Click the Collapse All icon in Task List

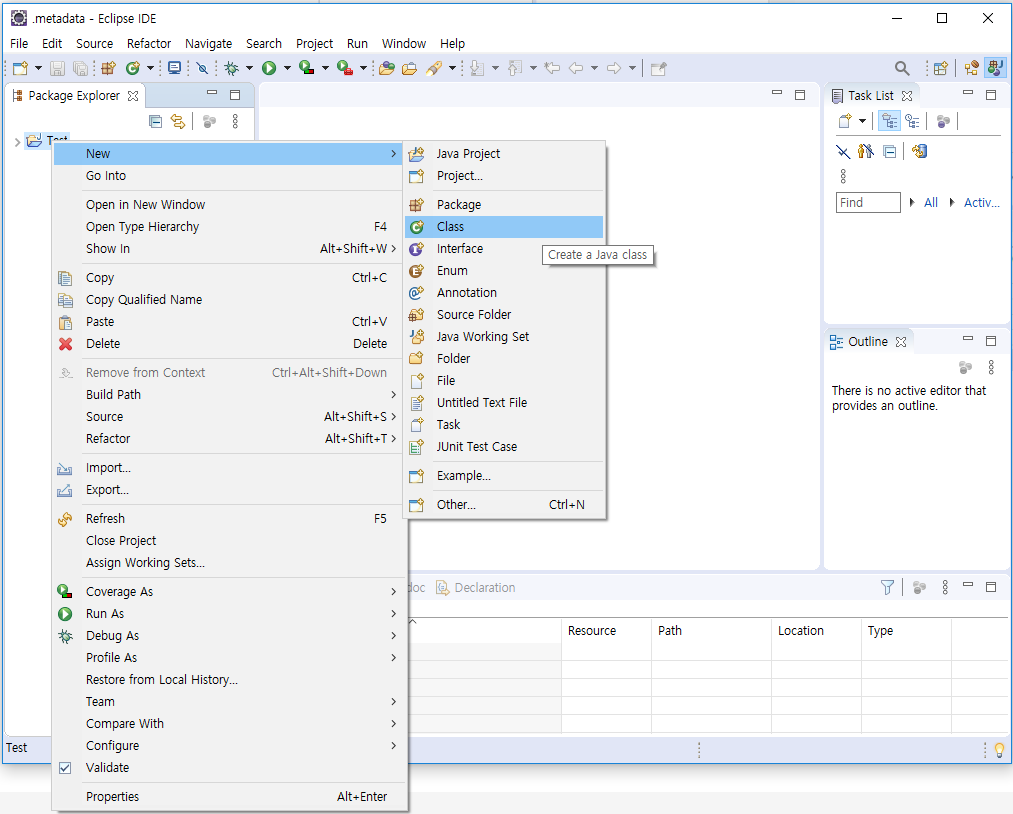point(890,152)
